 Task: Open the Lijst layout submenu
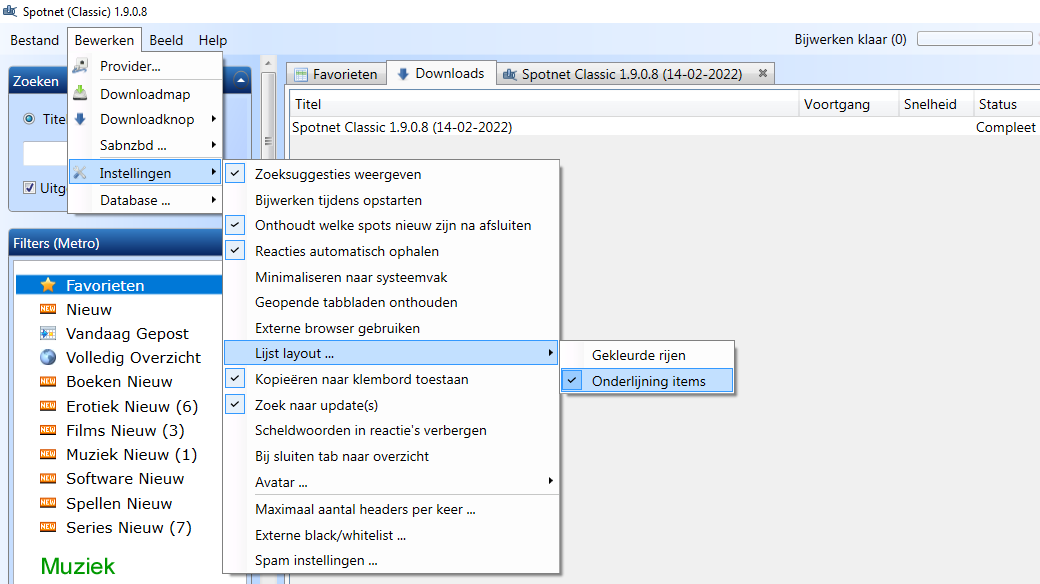tap(391, 353)
